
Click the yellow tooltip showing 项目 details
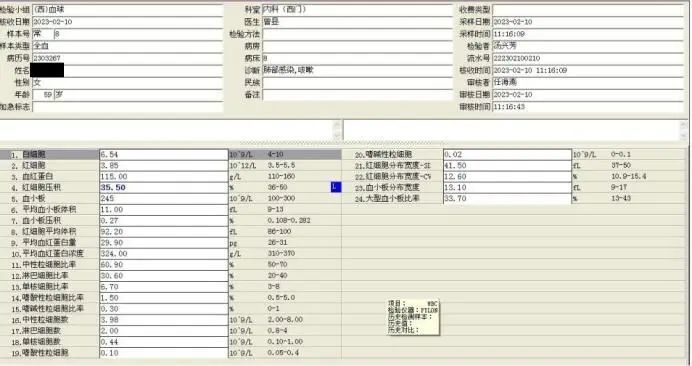click(413, 317)
